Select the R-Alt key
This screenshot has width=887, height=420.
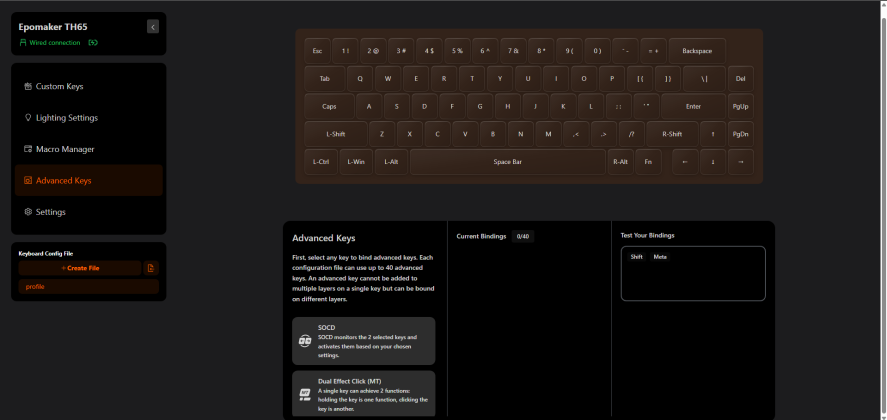(621, 162)
